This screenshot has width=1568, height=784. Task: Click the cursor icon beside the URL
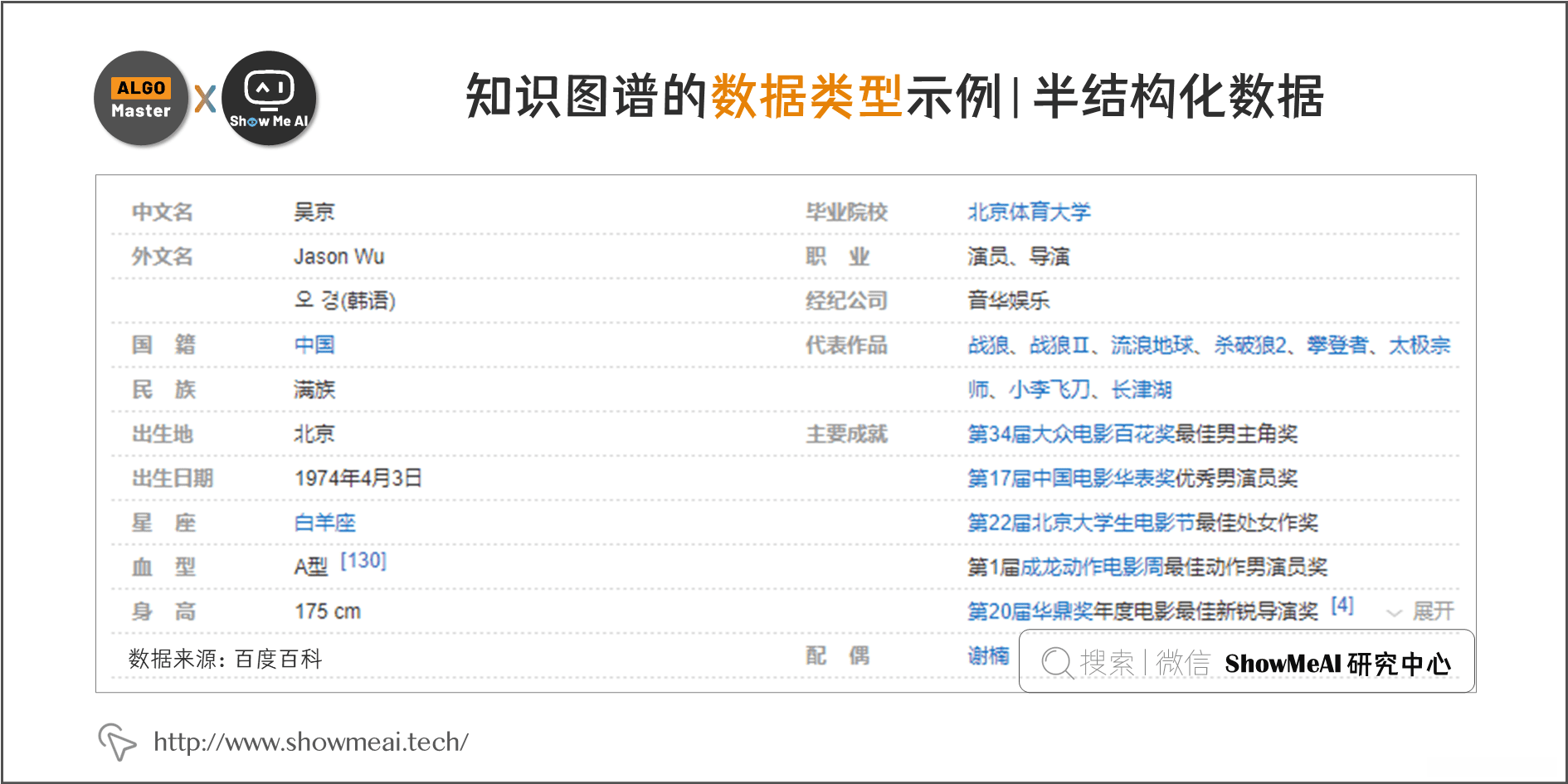coord(117,741)
